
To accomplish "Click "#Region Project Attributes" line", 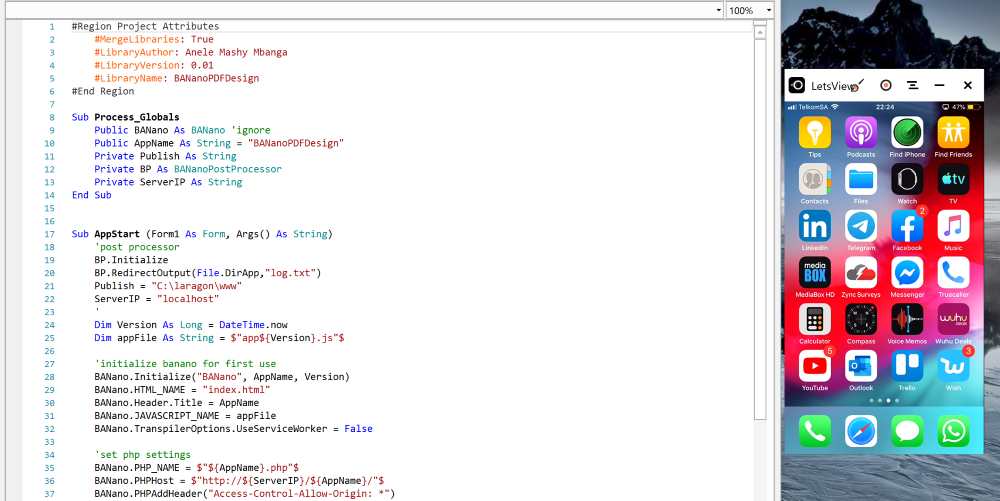I will (145, 26).
